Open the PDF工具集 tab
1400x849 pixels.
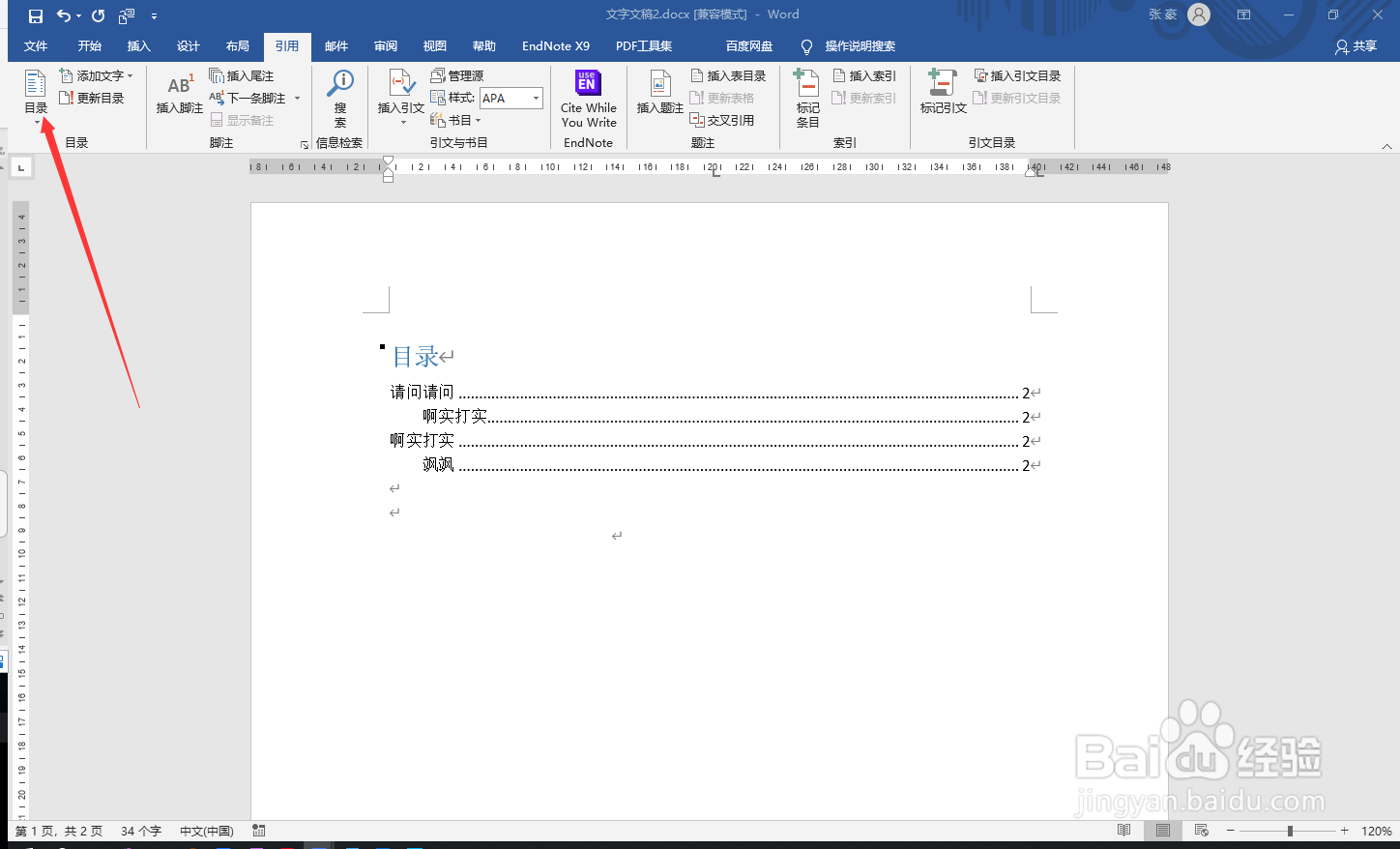[644, 46]
